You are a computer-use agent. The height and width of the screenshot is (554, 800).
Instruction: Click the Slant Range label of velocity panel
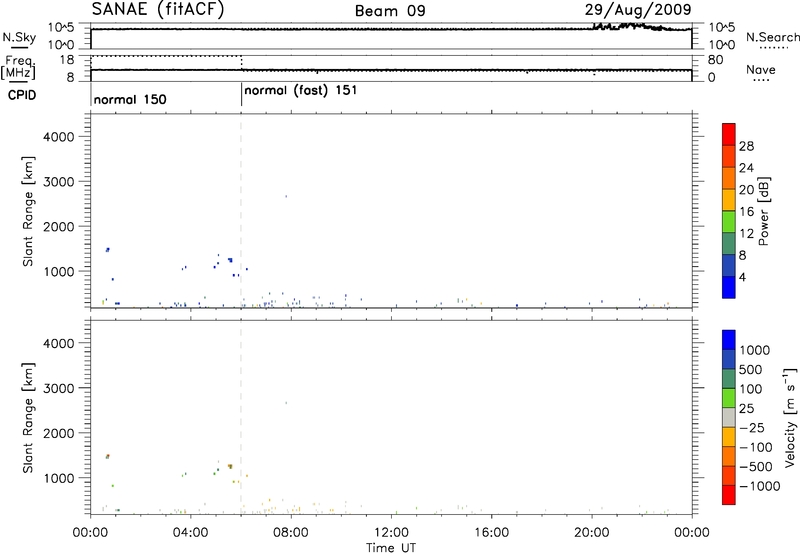[28, 418]
